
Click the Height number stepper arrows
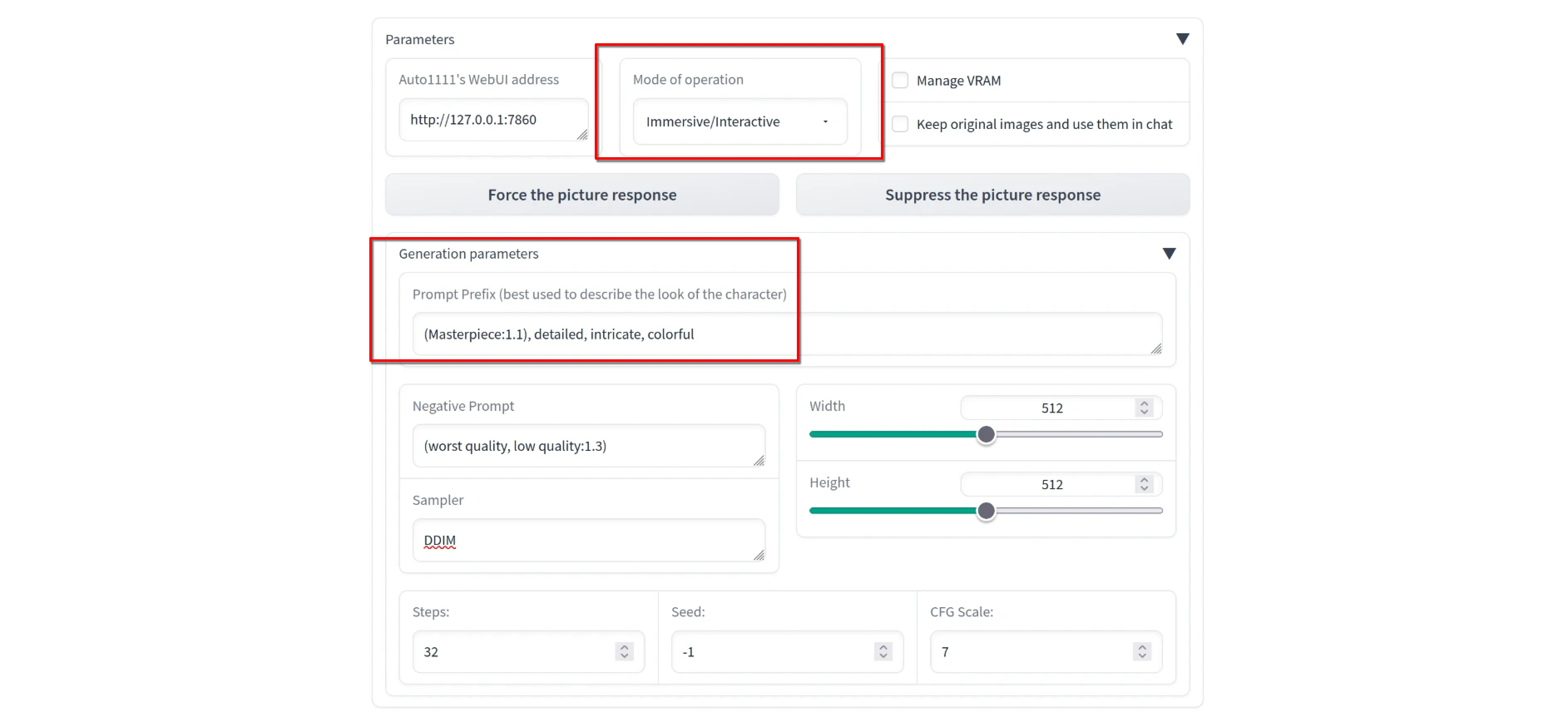[x=1144, y=485]
